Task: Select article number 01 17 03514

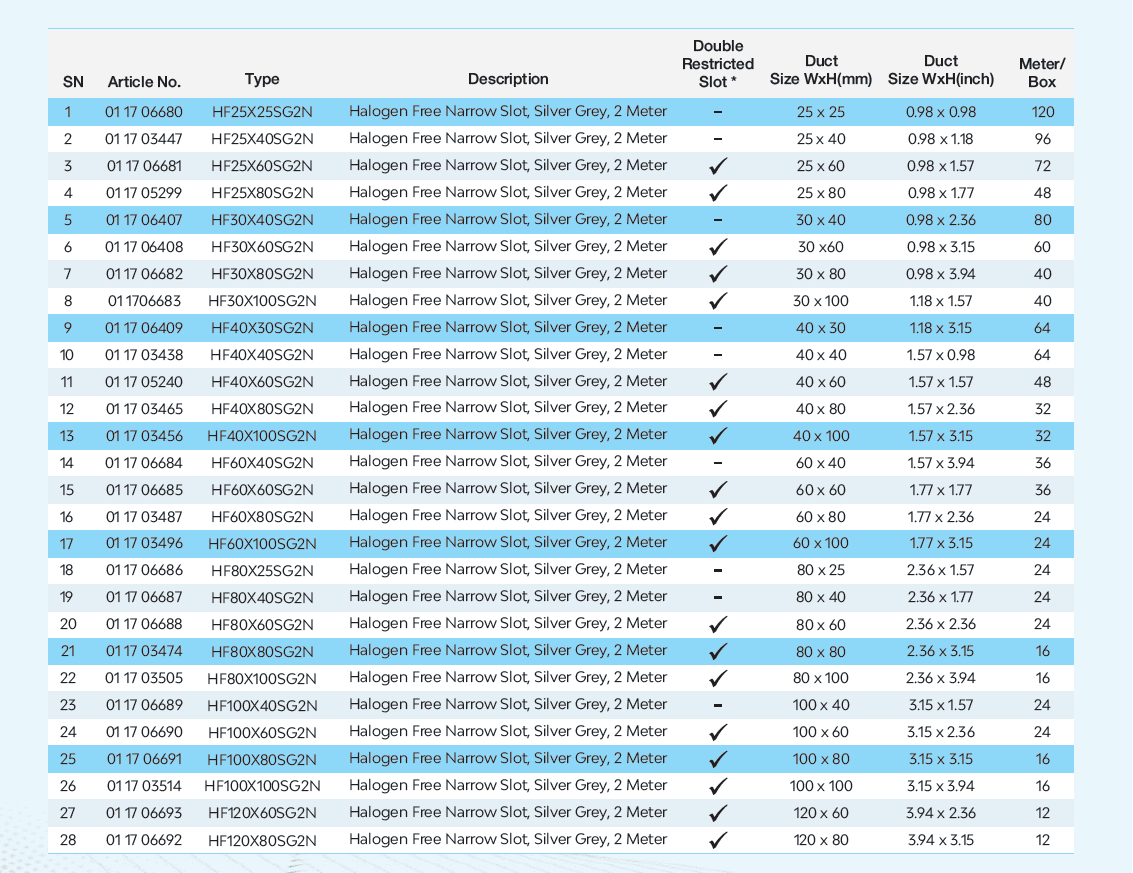Action: (x=144, y=786)
